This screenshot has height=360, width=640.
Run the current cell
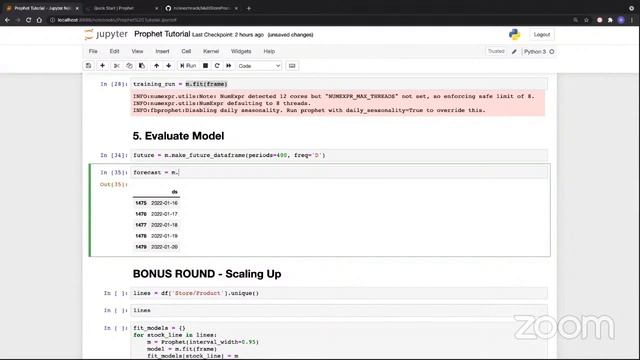(188, 66)
